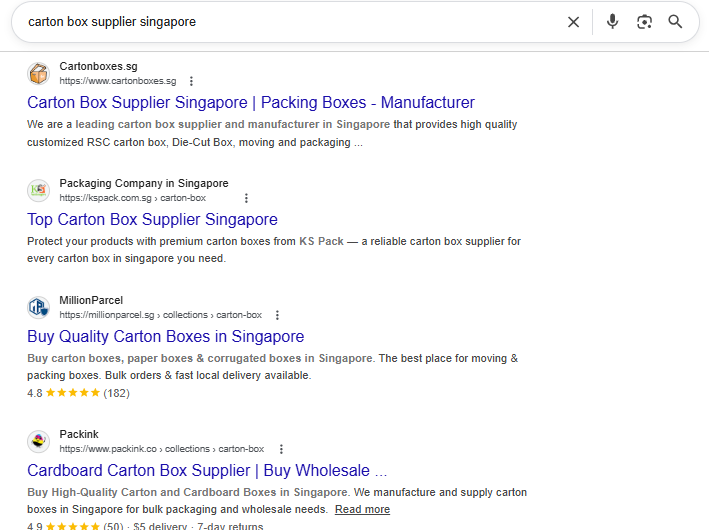Image resolution: width=709 pixels, height=530 pixels.
Task: Open Buy Quality Carton Boxes in Singapore
Action: [165, 337]
